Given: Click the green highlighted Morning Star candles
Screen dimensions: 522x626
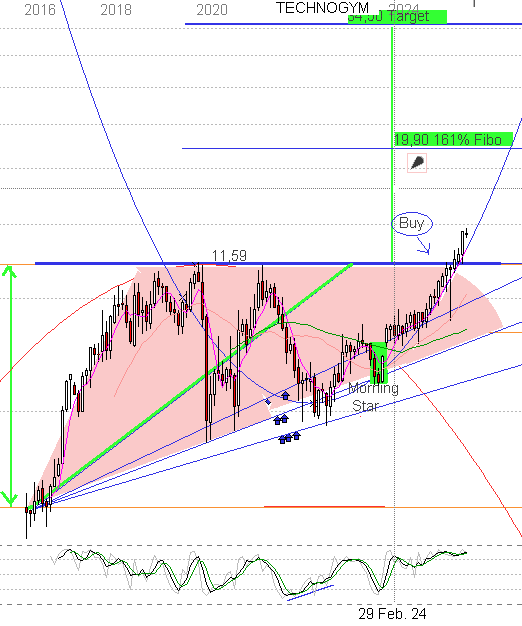Looking at the screenshot, I should (378, 363).
